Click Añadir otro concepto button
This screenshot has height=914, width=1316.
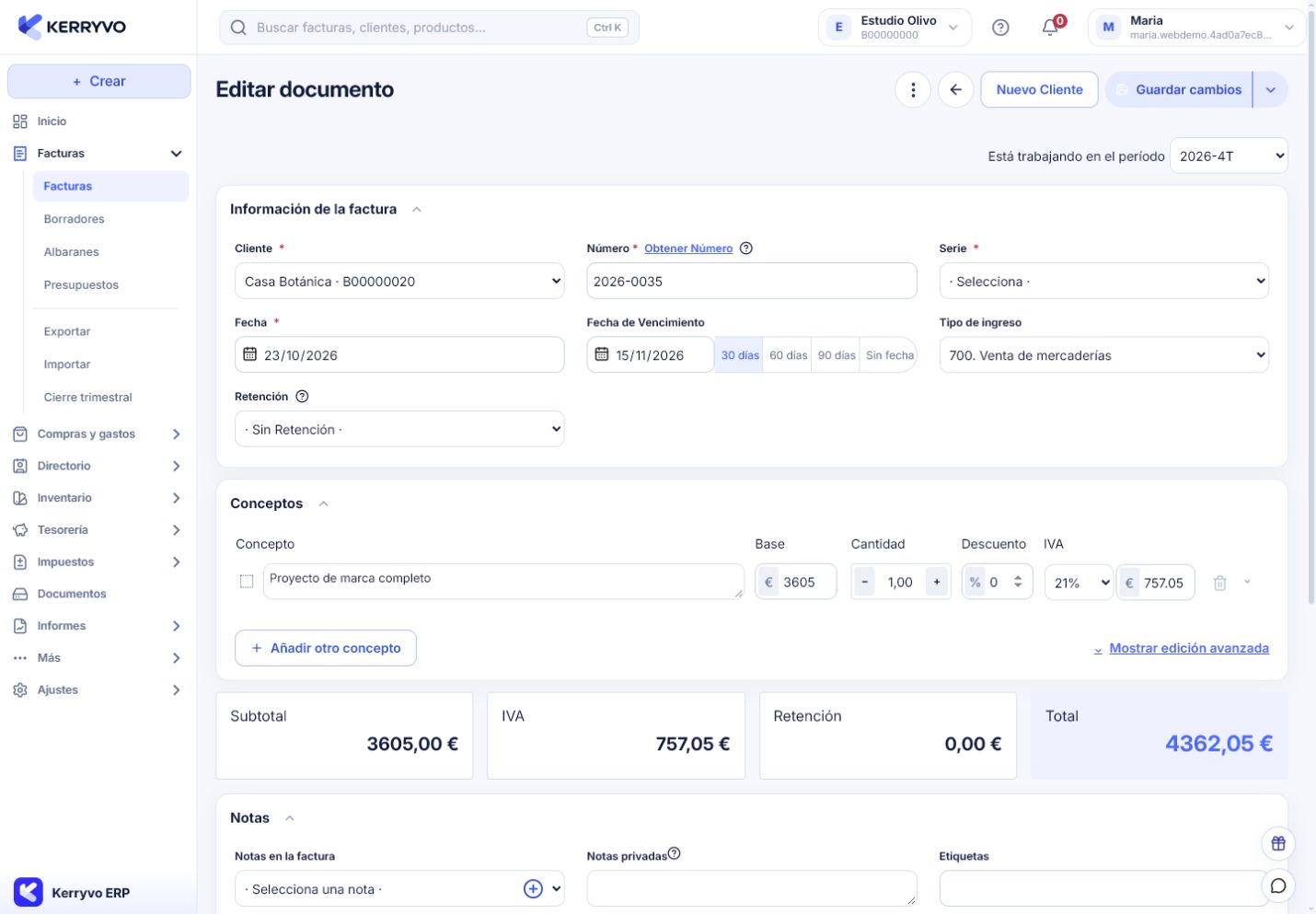(x=326, y=648)
